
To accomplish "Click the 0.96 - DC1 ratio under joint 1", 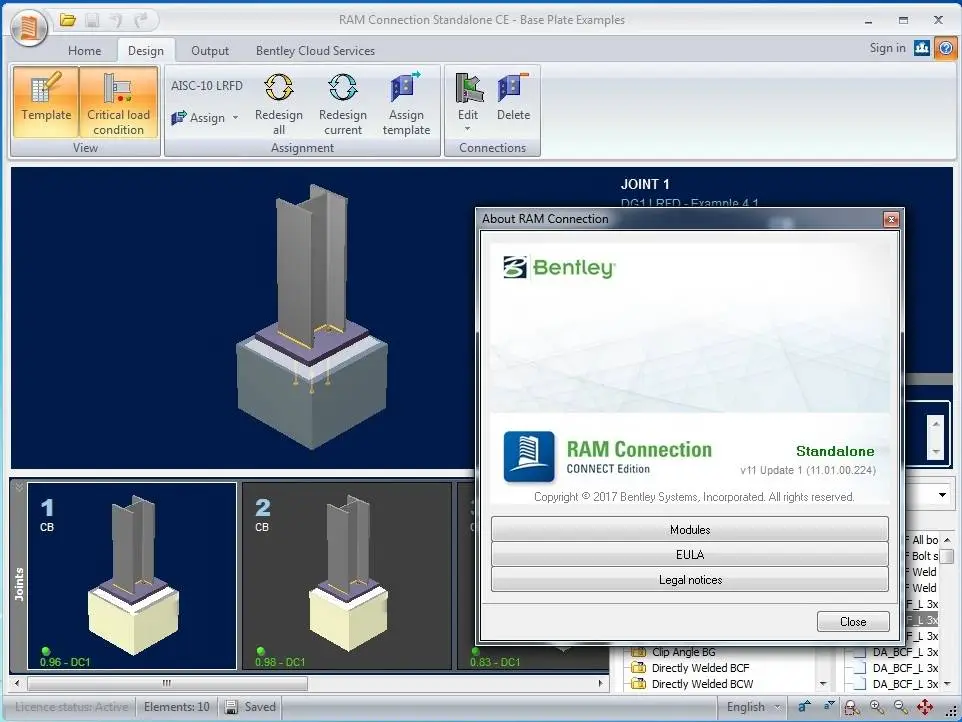I will coord(65,662).
